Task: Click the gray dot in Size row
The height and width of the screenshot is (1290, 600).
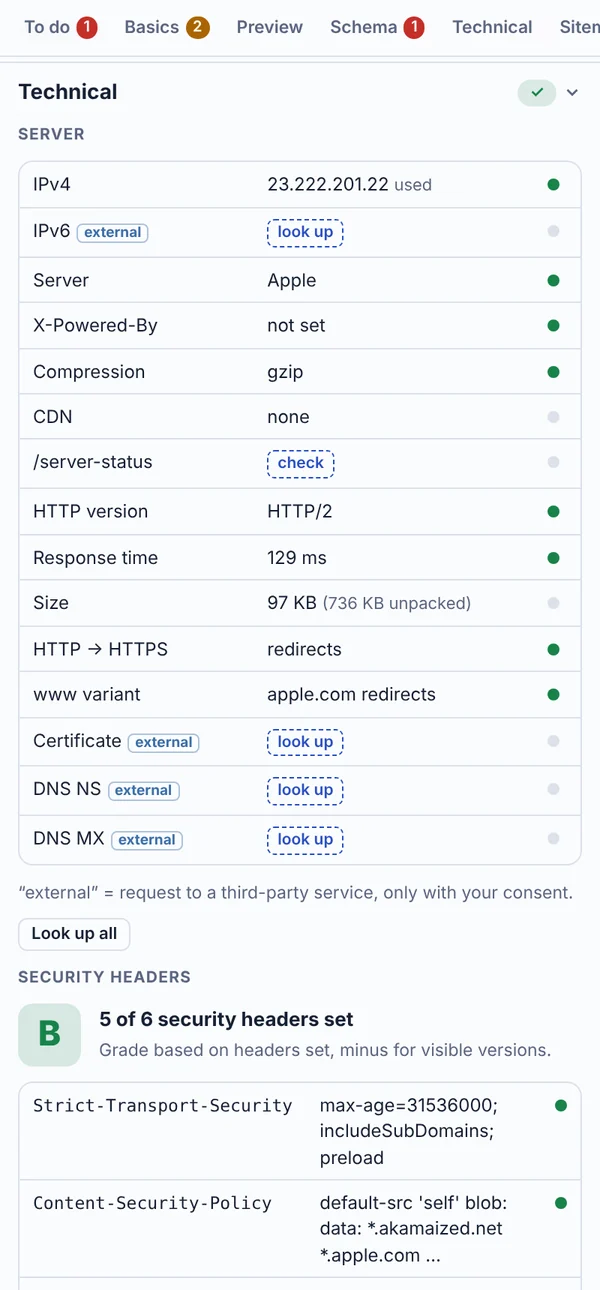Action: (554, 603)
